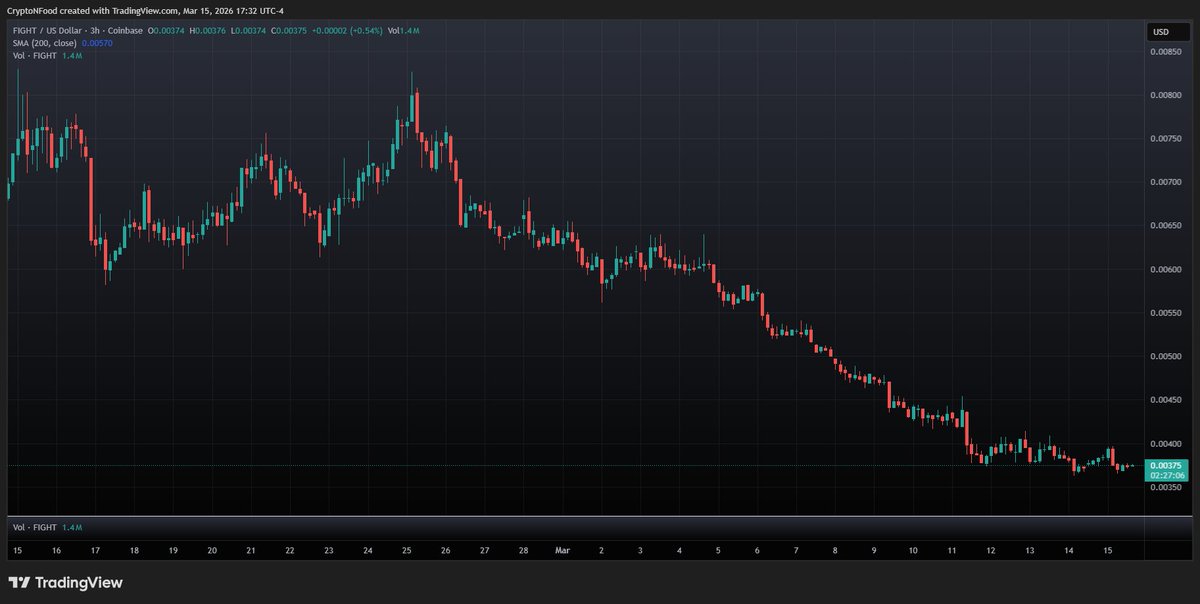The image size is (1200, 604).
Task: Click date 20 on the time axis
Action: [212, 550]
